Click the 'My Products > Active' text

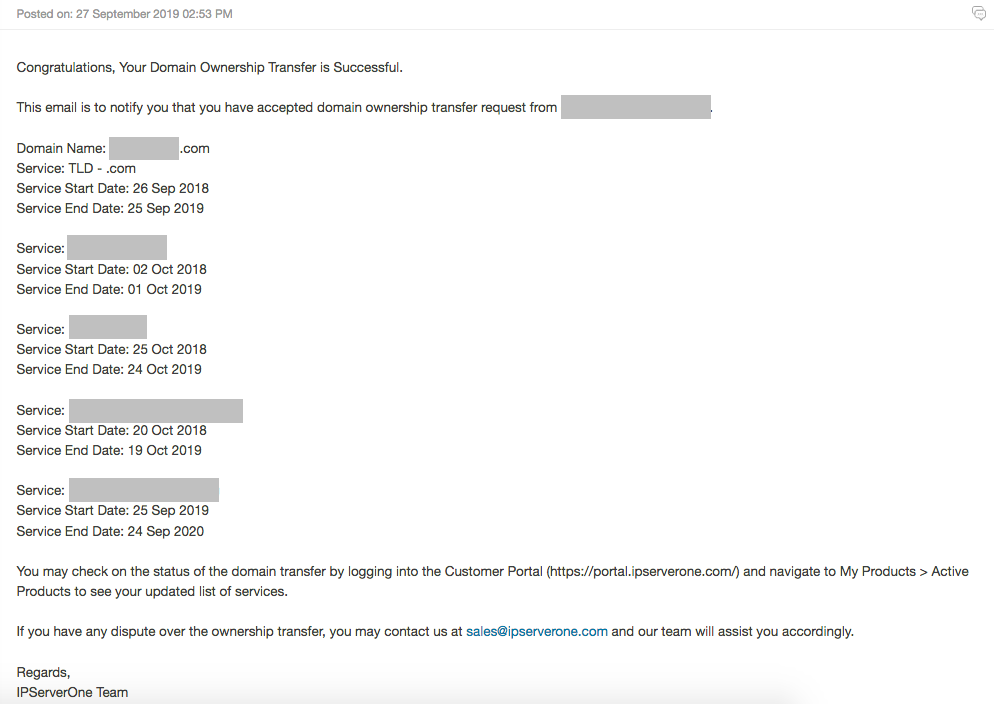point(904,572)
